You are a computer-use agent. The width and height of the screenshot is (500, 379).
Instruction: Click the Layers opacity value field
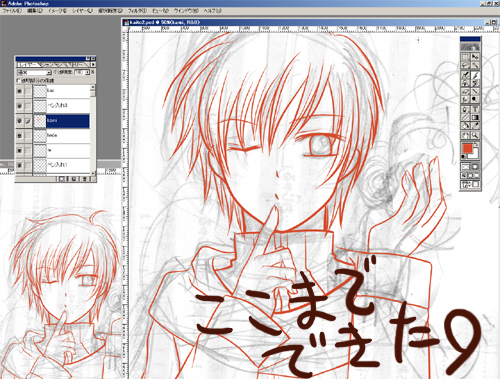80,72
